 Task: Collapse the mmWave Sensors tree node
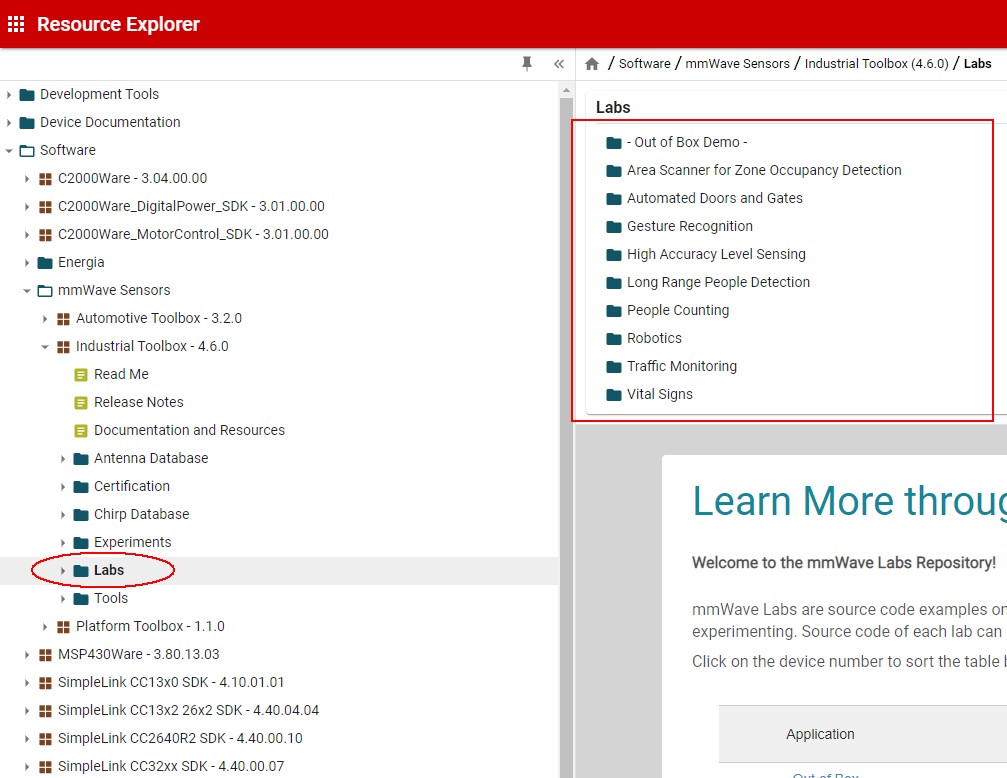point(27,291)
